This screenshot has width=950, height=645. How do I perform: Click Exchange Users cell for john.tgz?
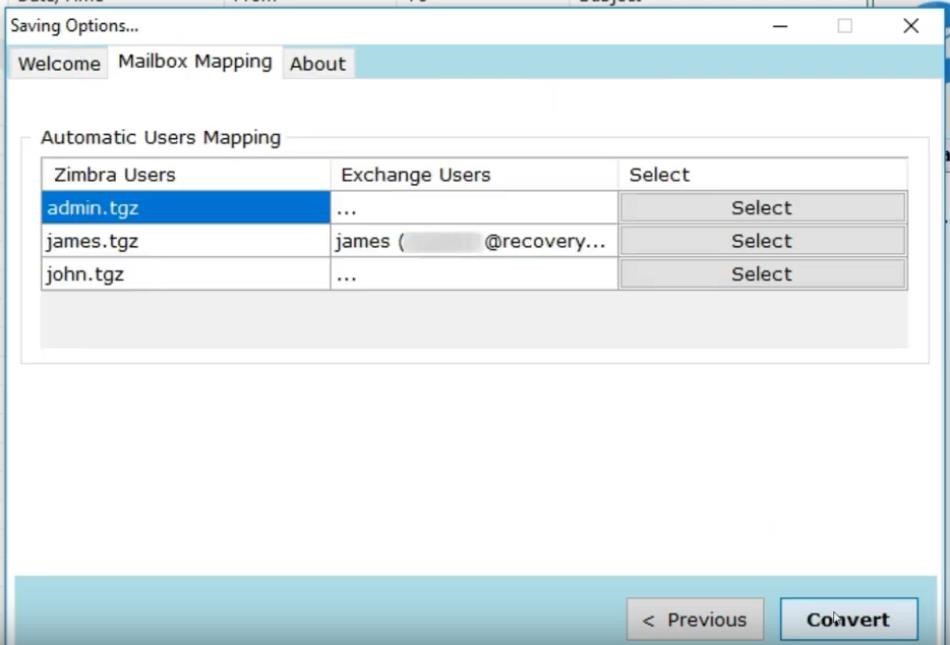tap(474, 274)
